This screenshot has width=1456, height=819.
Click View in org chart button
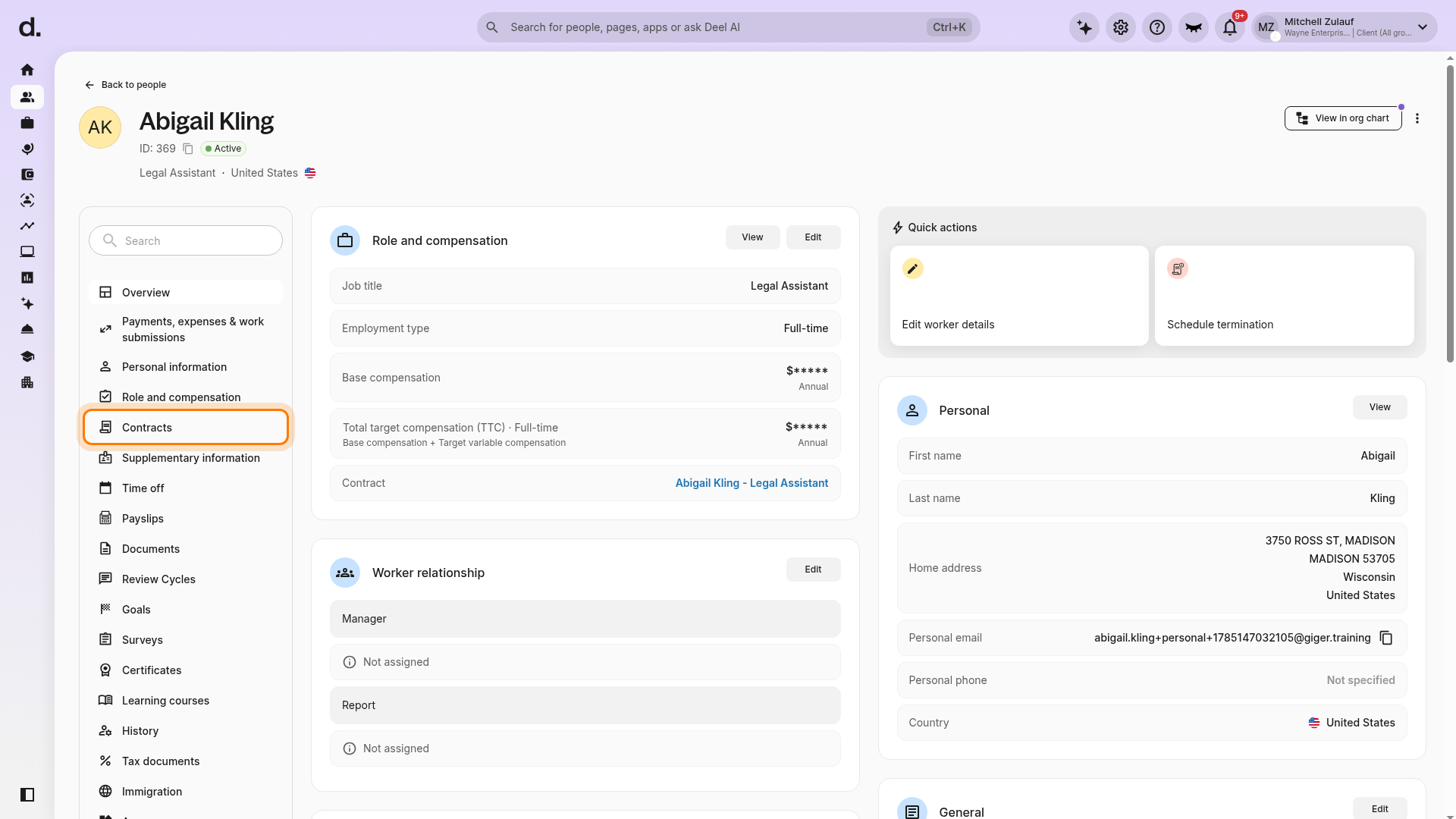1343,118
